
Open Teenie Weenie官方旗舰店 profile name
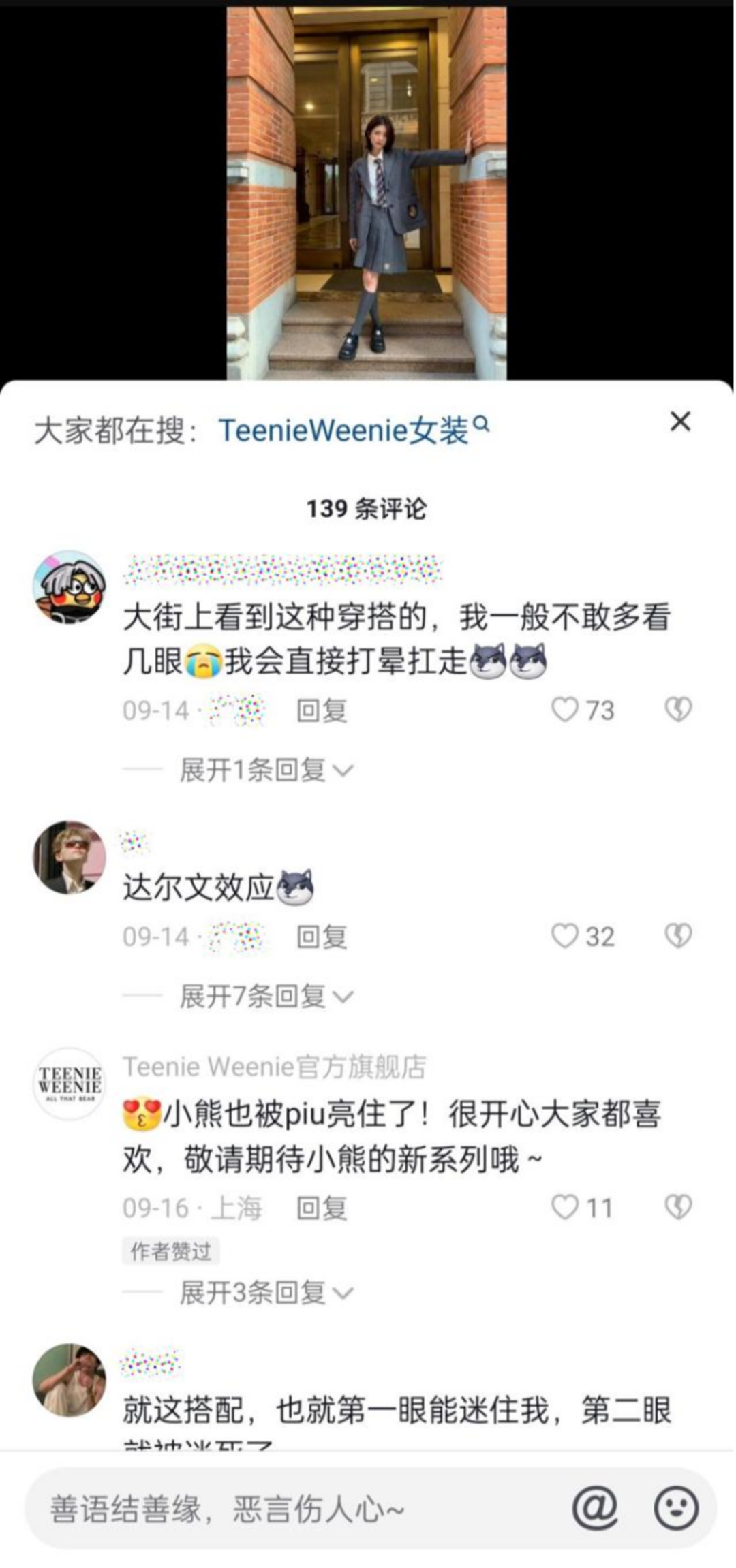tap(275, 1067)
